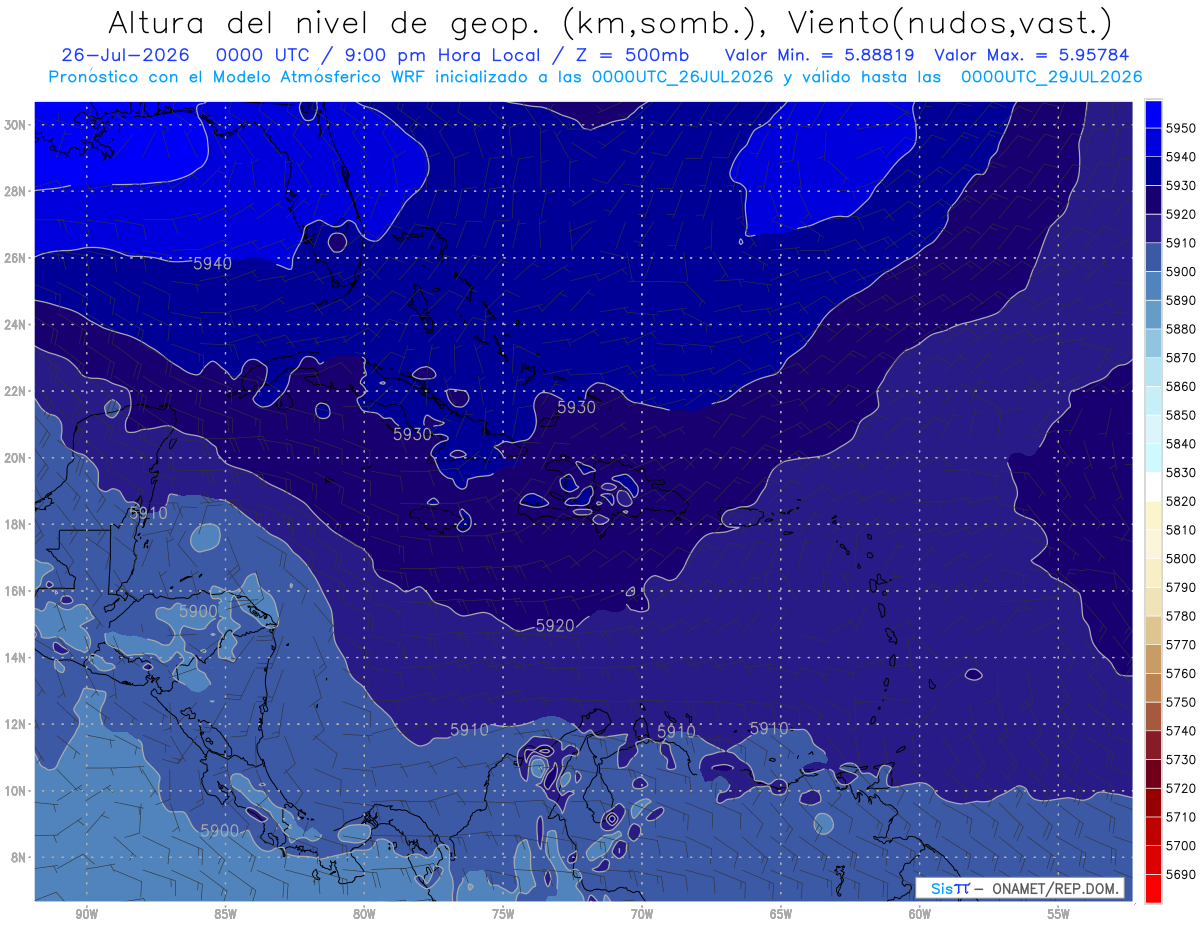Click the pale yellow legend swatch below 5820
The width and height of the screenshot is (1200, 927).
tap(1153, 515)
